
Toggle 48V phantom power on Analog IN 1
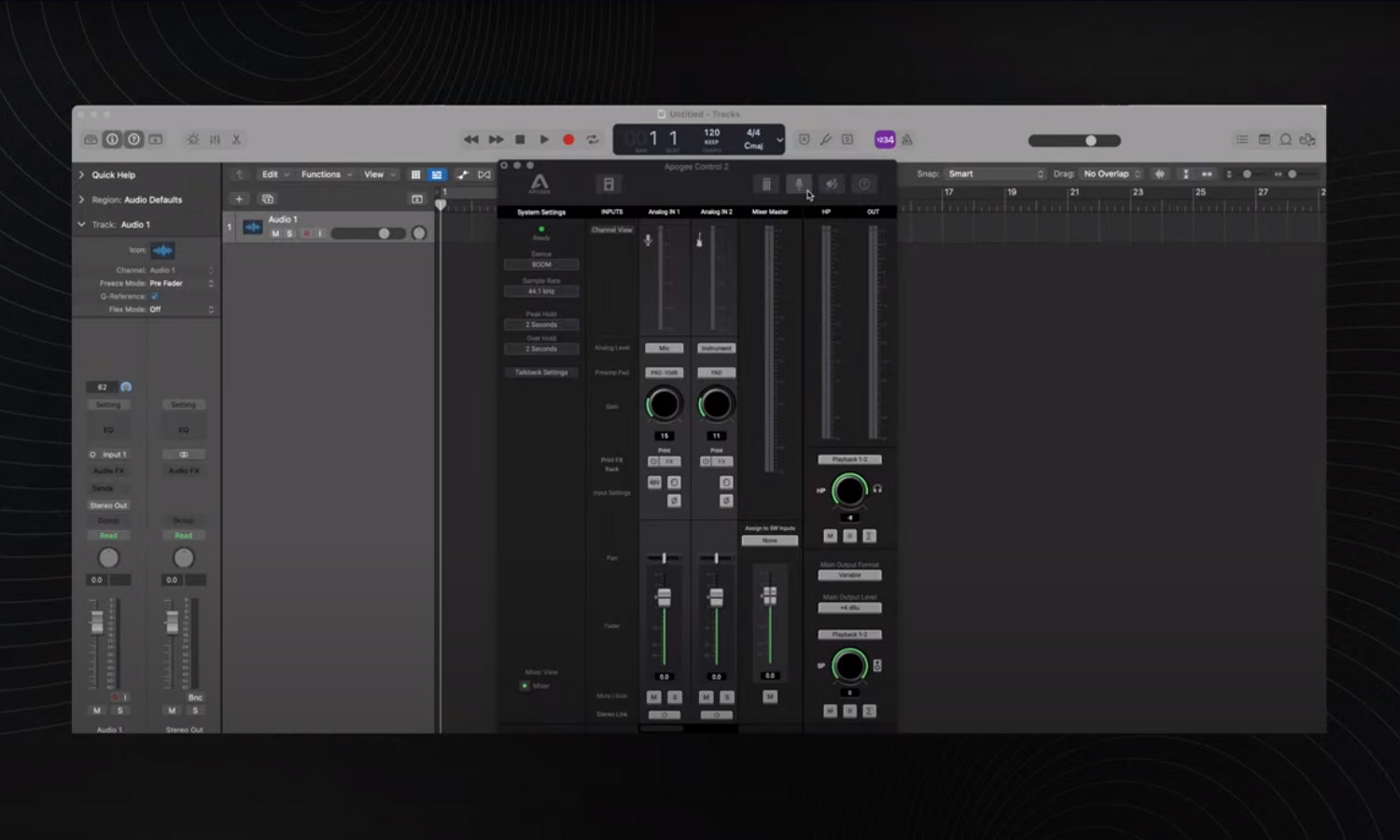pos(654,483)
